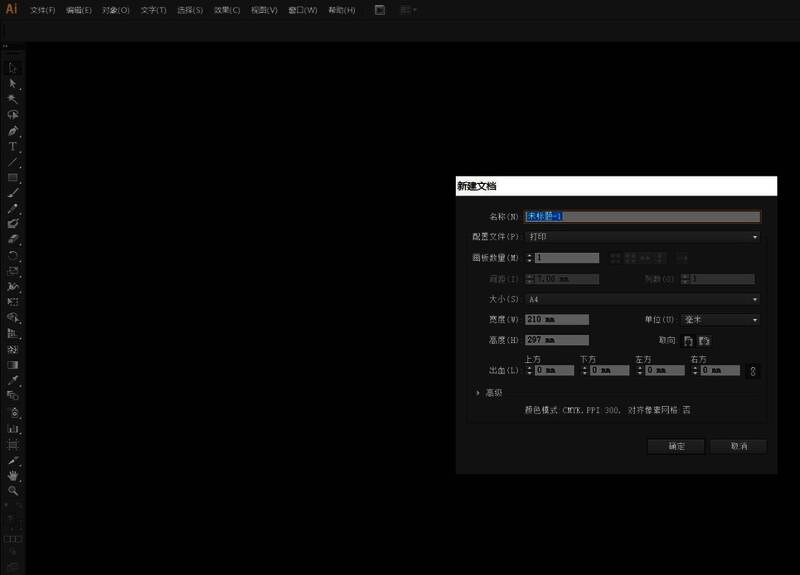Screen dimensions: 800x575
Task: Select the Symbol Sprayer tool
Action: [13, 413]
